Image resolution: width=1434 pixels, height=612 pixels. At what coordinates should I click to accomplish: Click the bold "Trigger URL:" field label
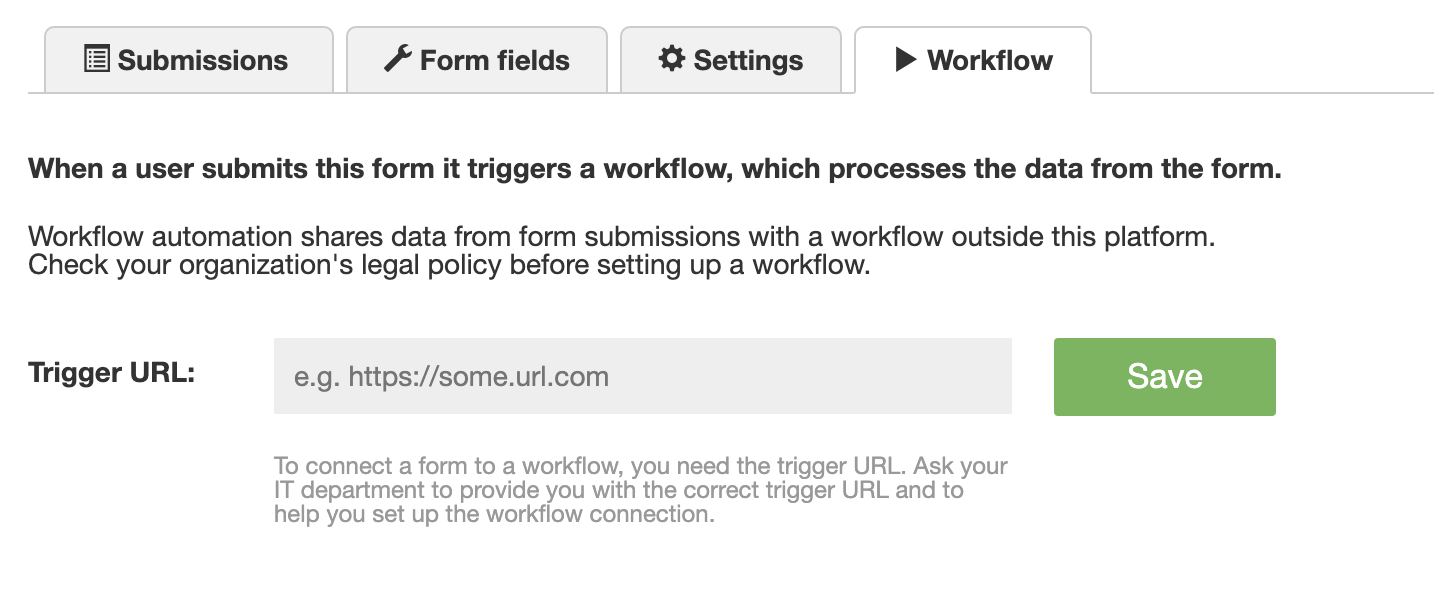[x=111, y=373]
